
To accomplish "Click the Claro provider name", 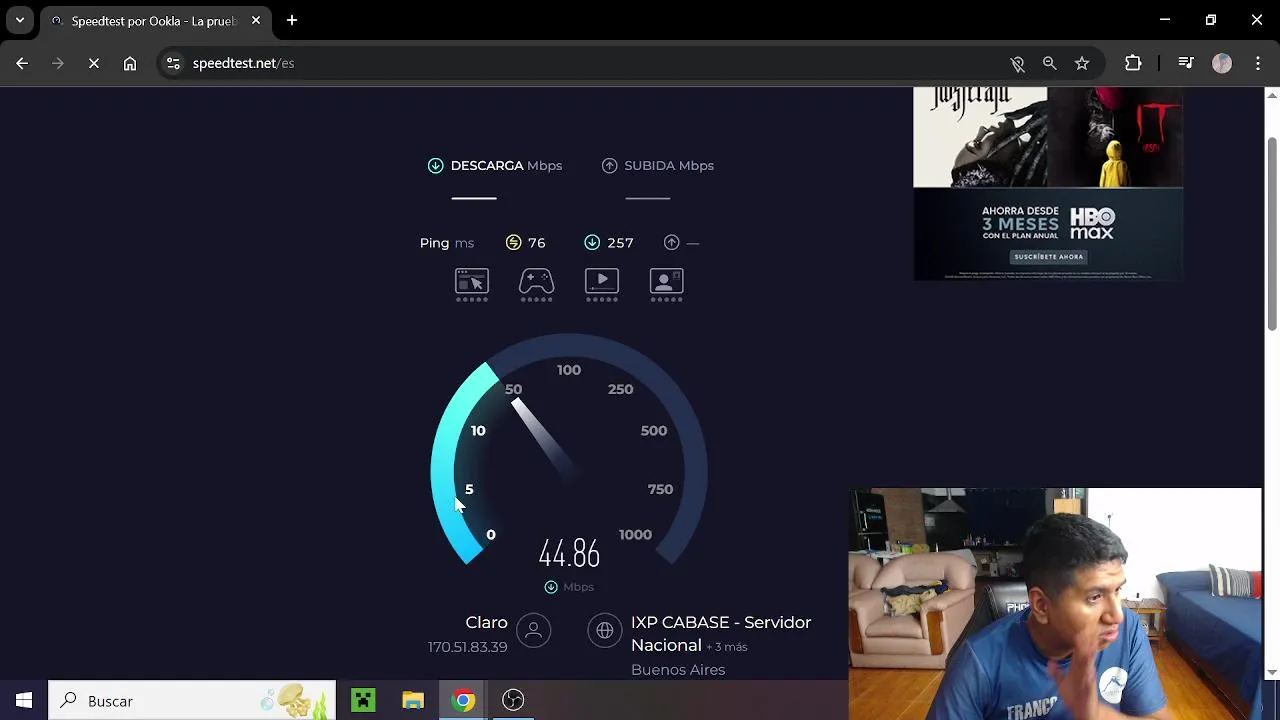I will coord(486,622).
